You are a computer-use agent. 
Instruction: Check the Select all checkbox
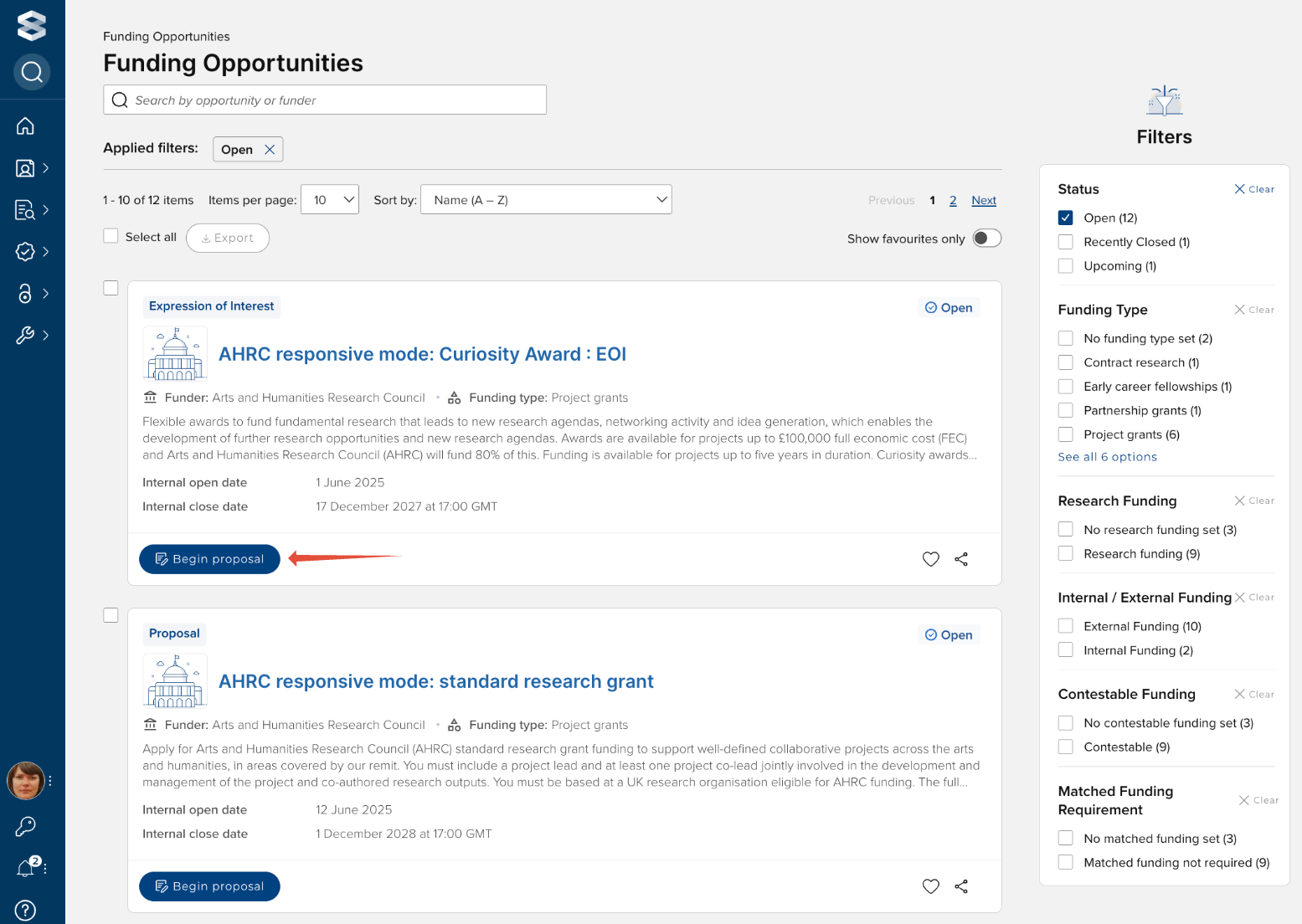click(x=111, y=237)
